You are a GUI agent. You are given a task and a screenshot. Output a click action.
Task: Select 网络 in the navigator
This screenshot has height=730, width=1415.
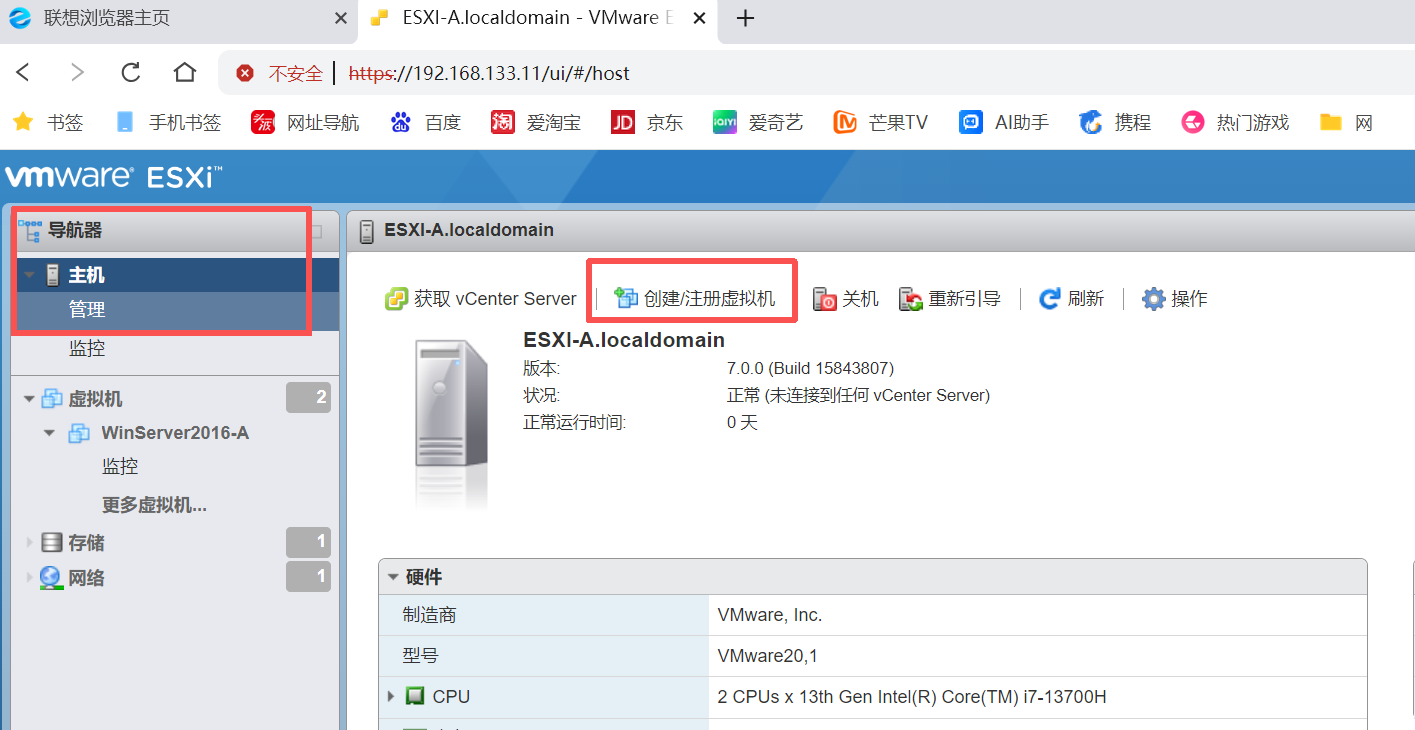point(86,578)
